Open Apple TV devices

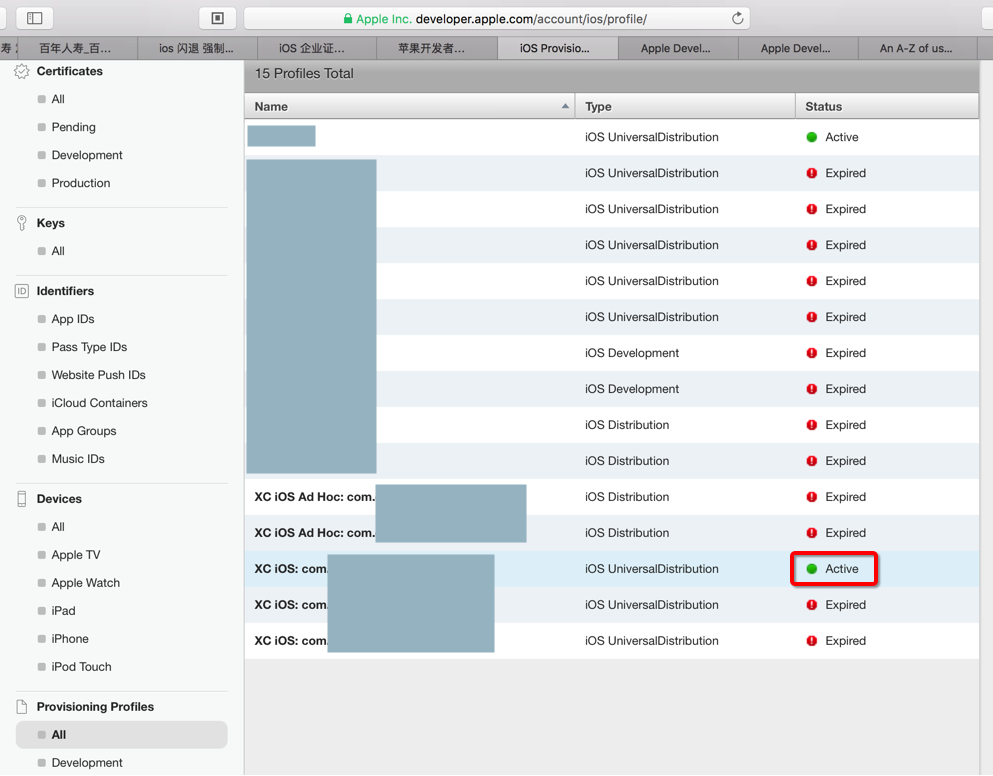(75, 555)
